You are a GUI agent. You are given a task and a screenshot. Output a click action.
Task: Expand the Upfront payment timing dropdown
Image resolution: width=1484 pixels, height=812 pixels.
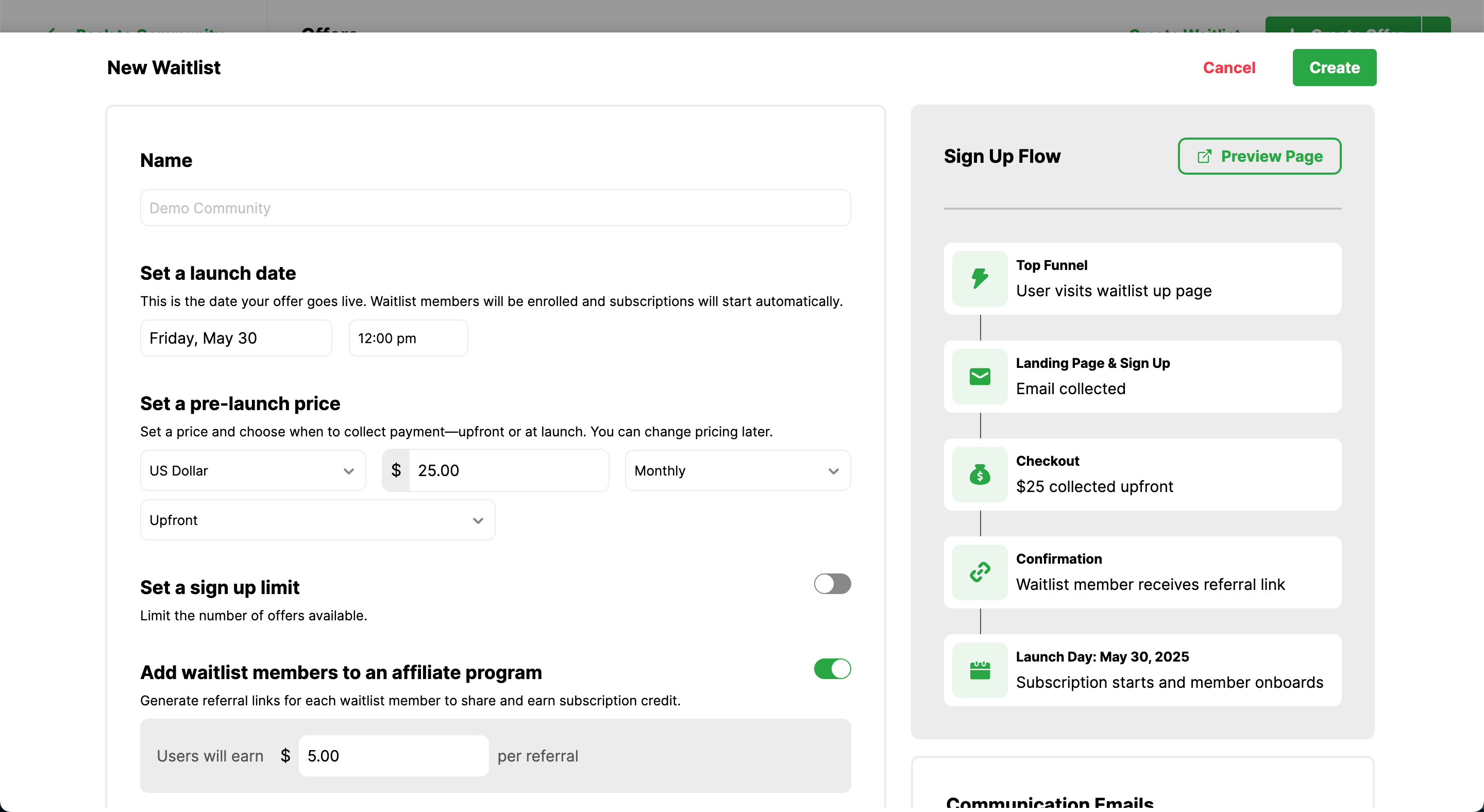point(317,520)
